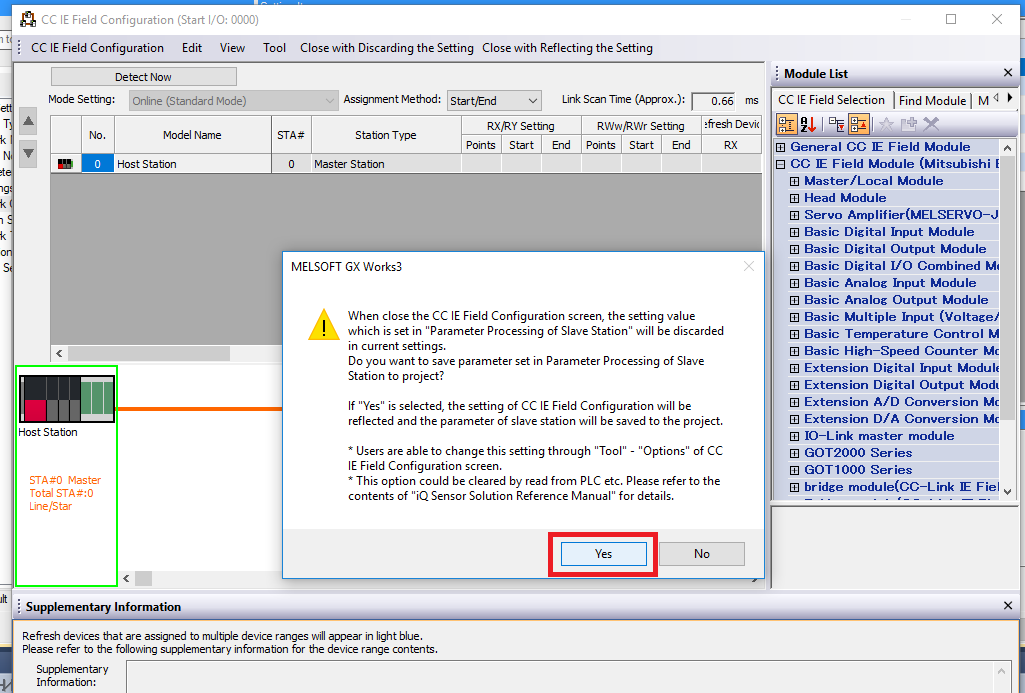Screen dimensions: 1025x693
Task: Click Yes to save slave station parameters
Action: point(603,554)
